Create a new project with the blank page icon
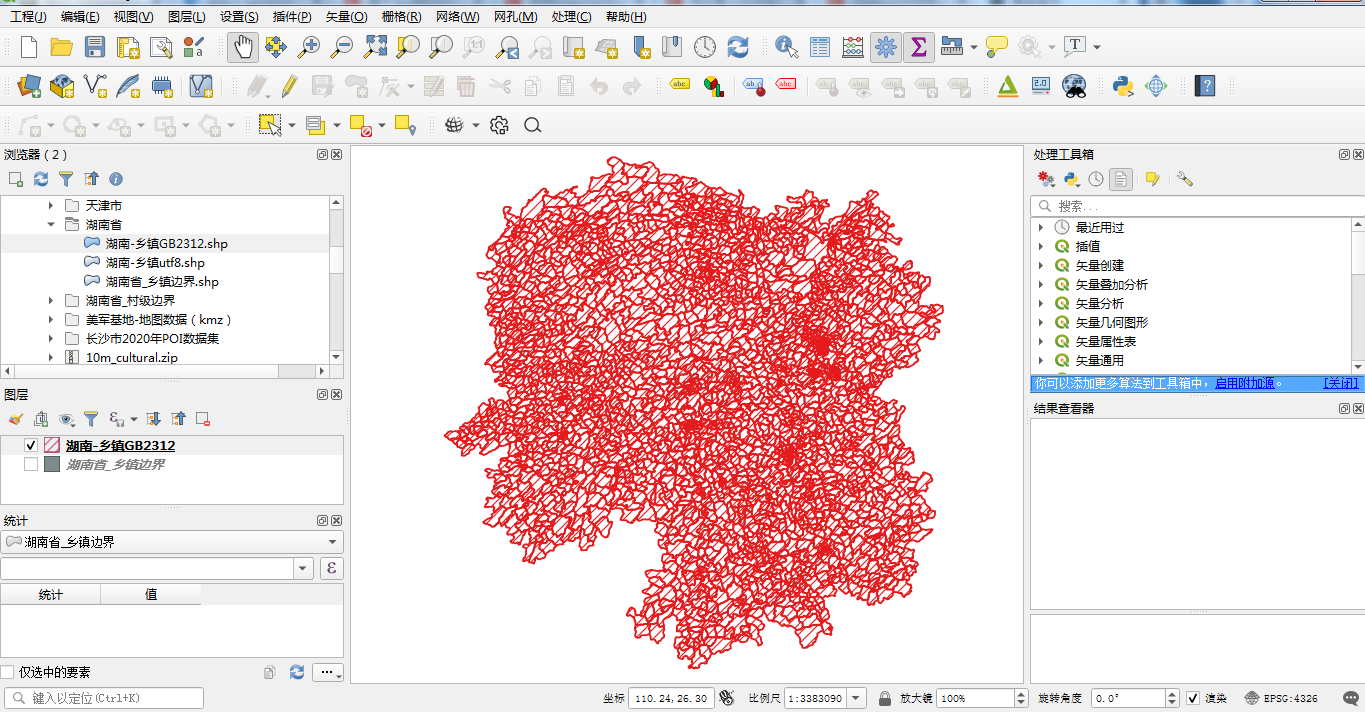 click(29, 47)
